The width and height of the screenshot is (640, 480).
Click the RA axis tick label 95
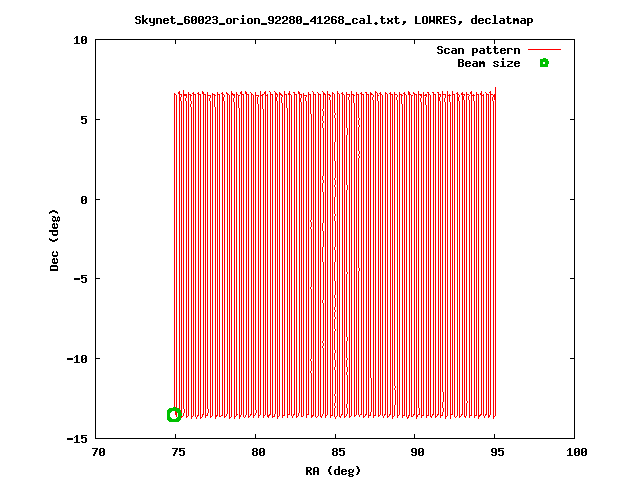coord(497,452)
